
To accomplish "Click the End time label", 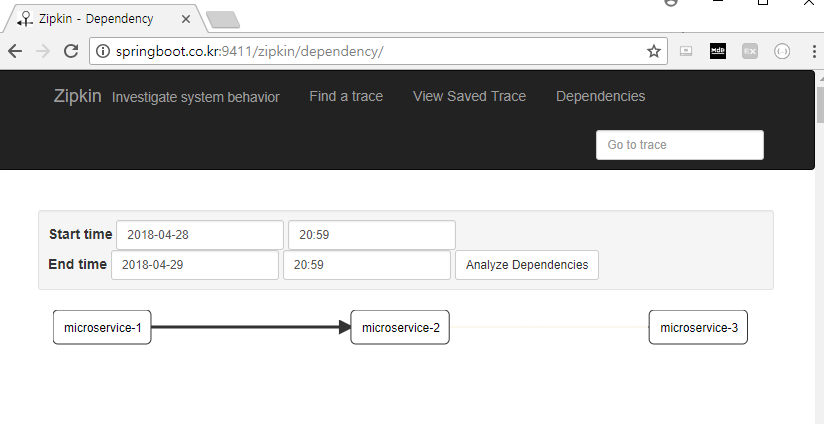I will 77,264.
